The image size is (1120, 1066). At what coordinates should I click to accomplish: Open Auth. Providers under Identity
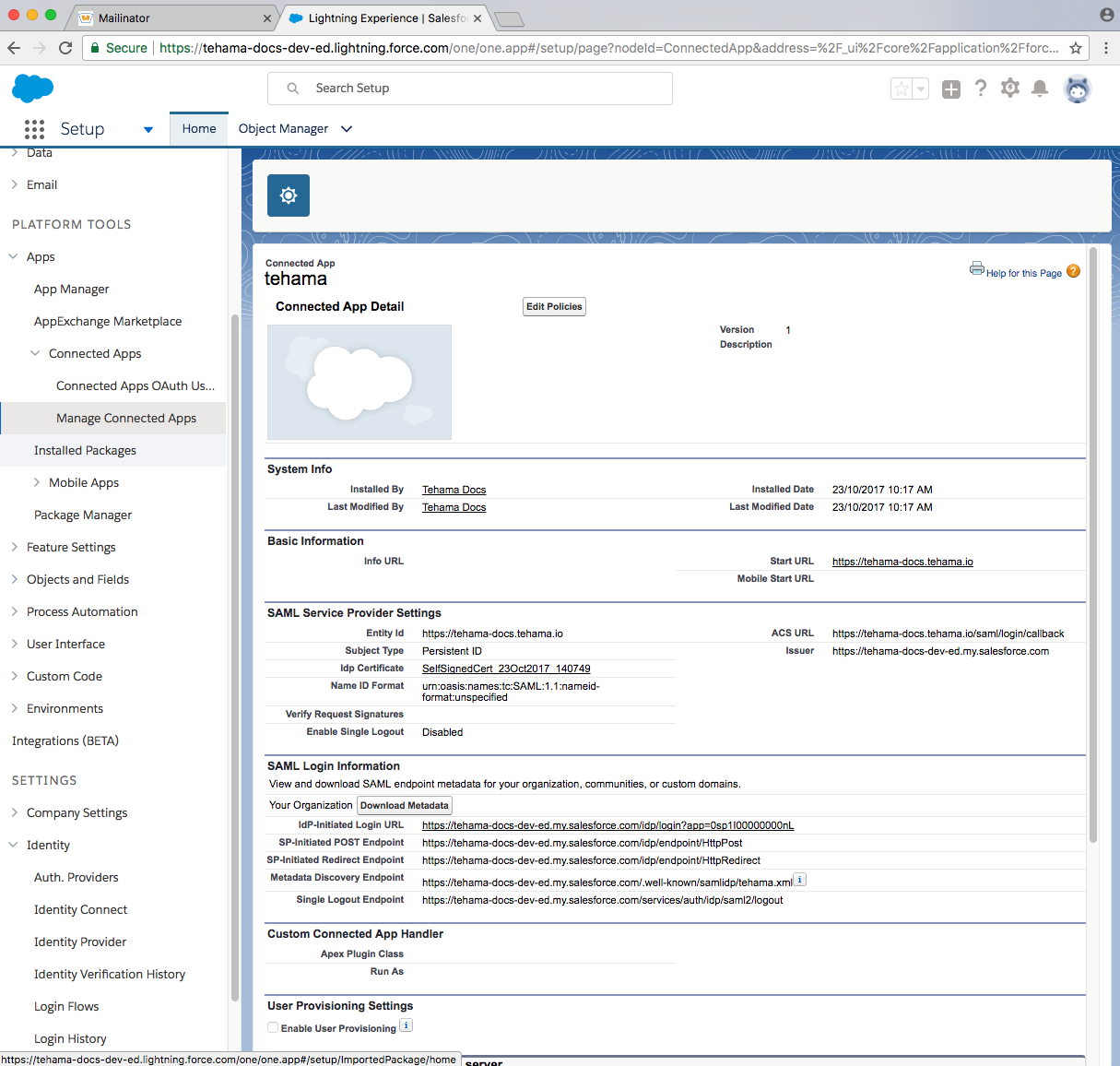pyautogui.click(x=76, y=877)
